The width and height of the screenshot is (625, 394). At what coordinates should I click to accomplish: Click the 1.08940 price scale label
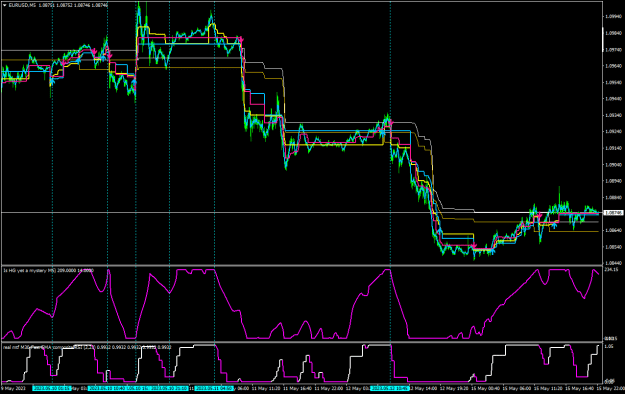click(613, 181)
